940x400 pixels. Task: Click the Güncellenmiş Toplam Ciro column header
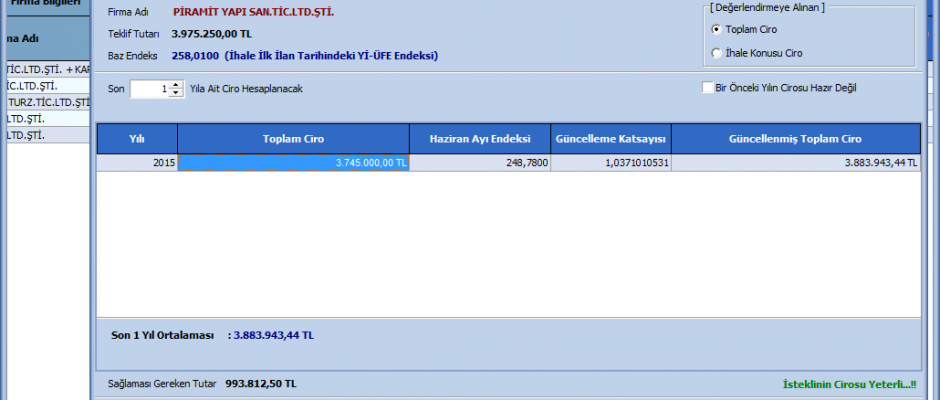[795, 139]
